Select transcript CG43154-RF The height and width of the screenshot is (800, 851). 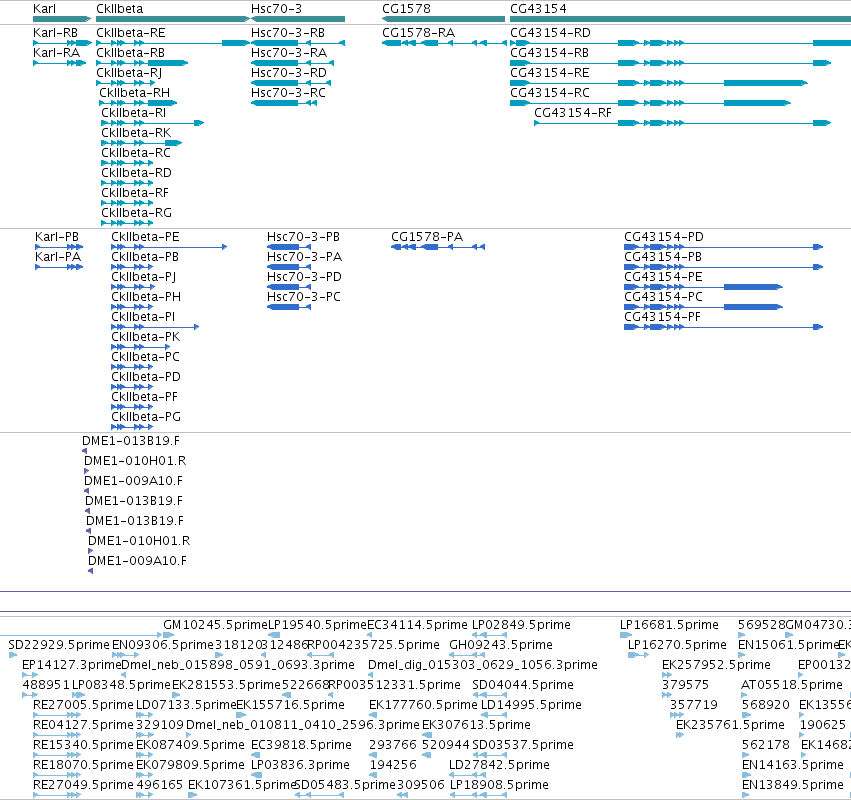(x=682, y=123)
